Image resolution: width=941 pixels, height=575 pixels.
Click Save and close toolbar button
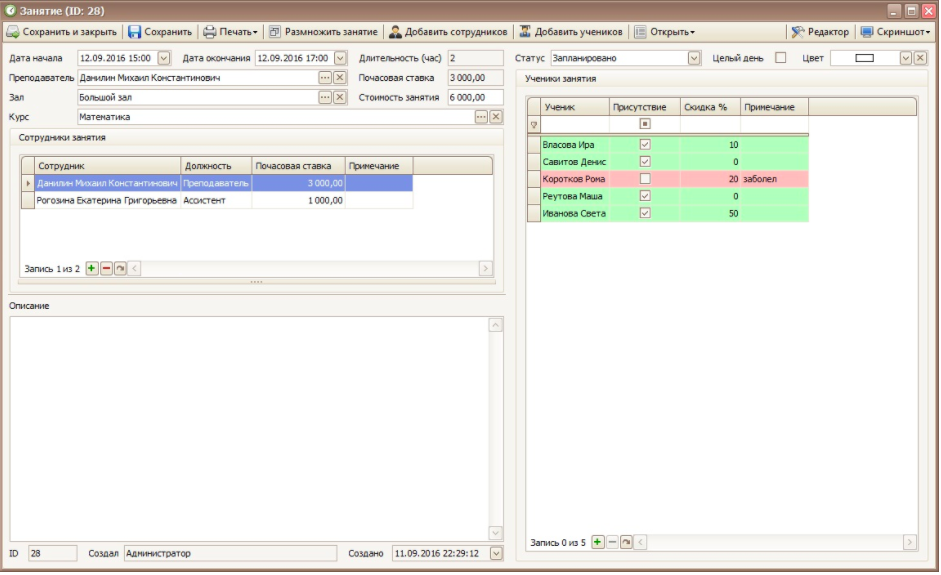(62, 32)
